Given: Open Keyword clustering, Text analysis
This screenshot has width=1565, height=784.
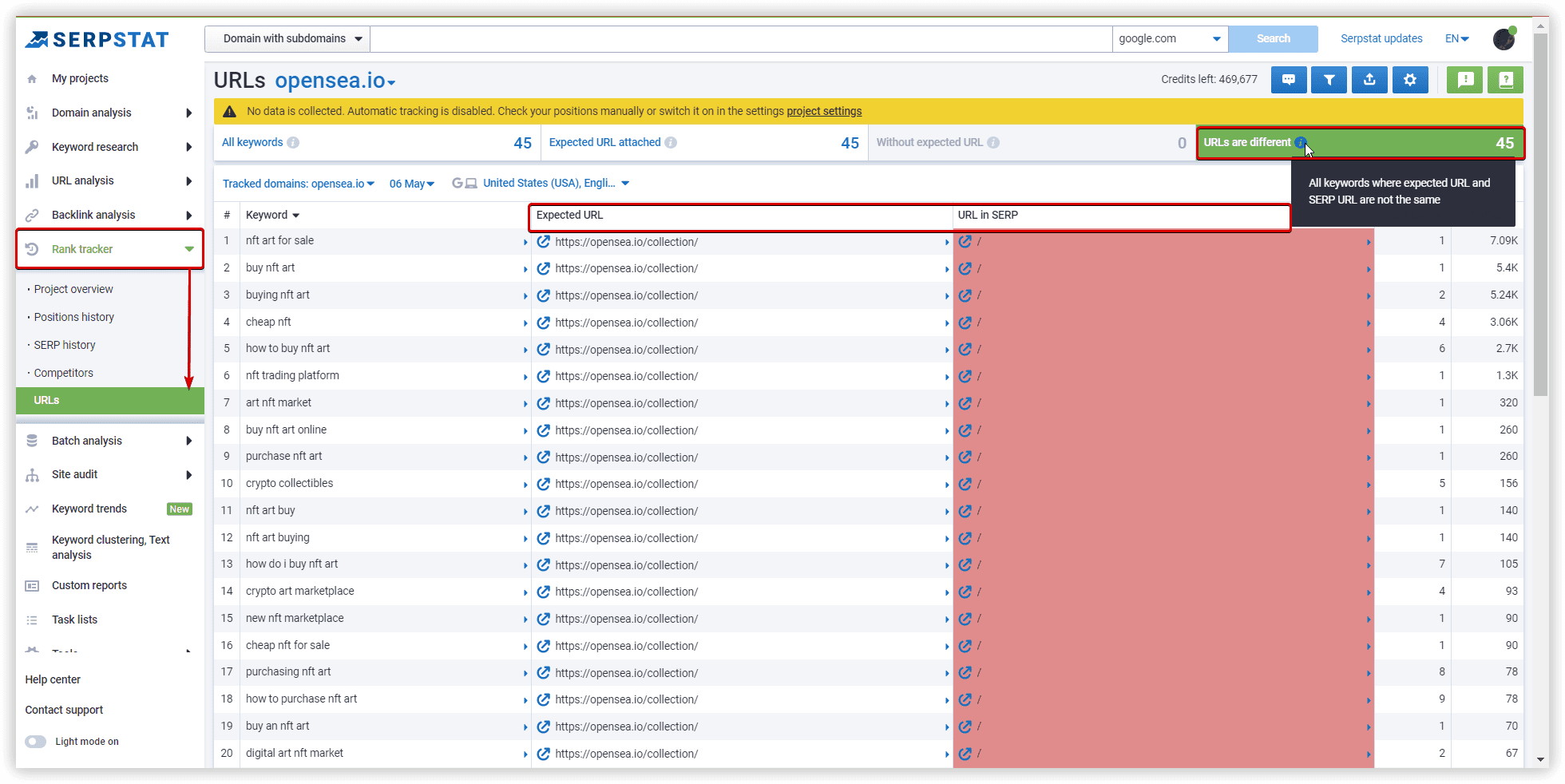Looking at the screenshot, I should pos(111,548).
